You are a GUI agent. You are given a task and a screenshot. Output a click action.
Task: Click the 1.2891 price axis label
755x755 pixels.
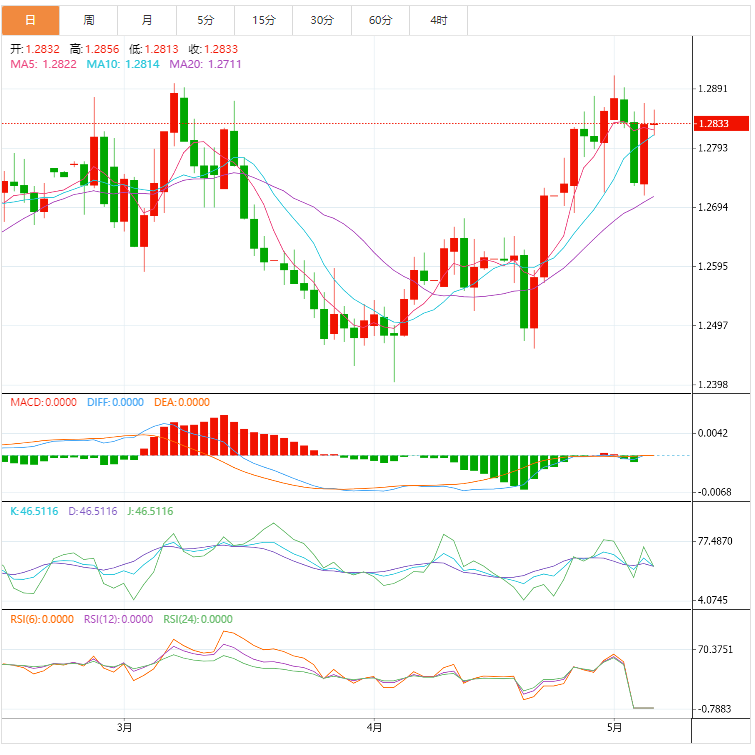713,89
